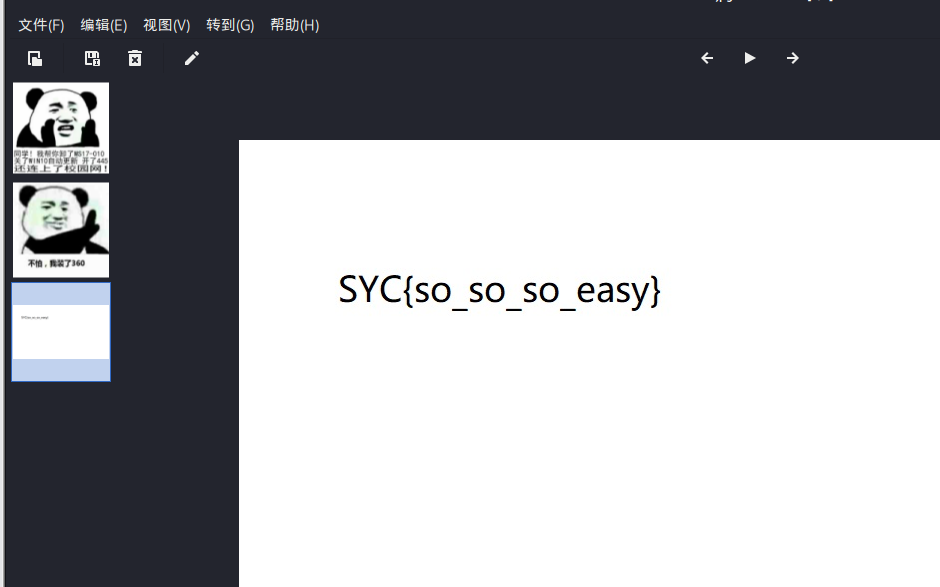The width and height of the screenshot is (940, 587).
Task: Start slideshow with the play button
Action: [750, 58]
